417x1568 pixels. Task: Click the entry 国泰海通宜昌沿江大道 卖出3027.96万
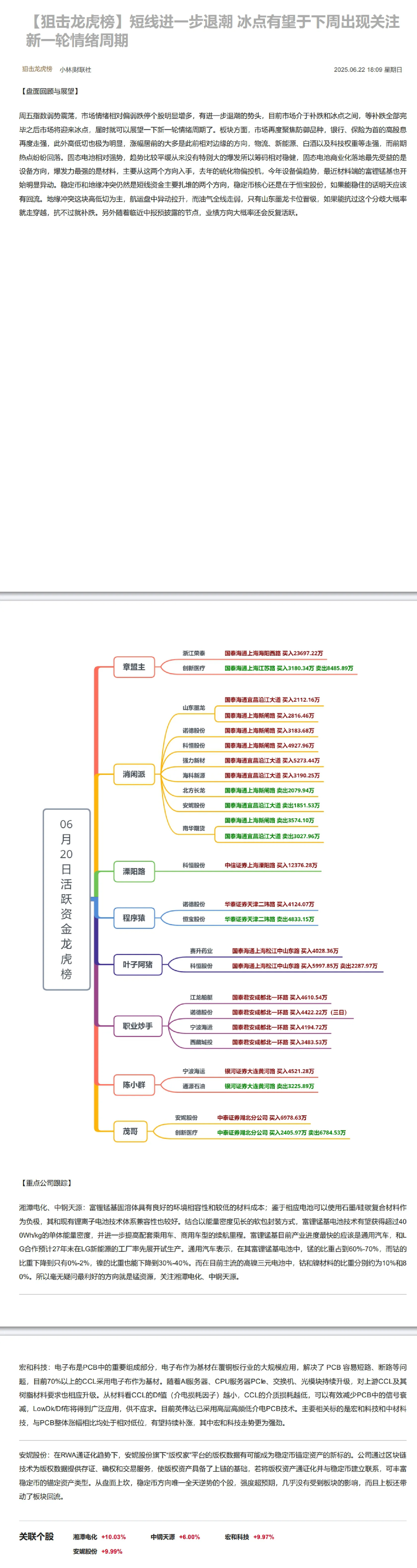pyautogui.click(x=272, y=836)
